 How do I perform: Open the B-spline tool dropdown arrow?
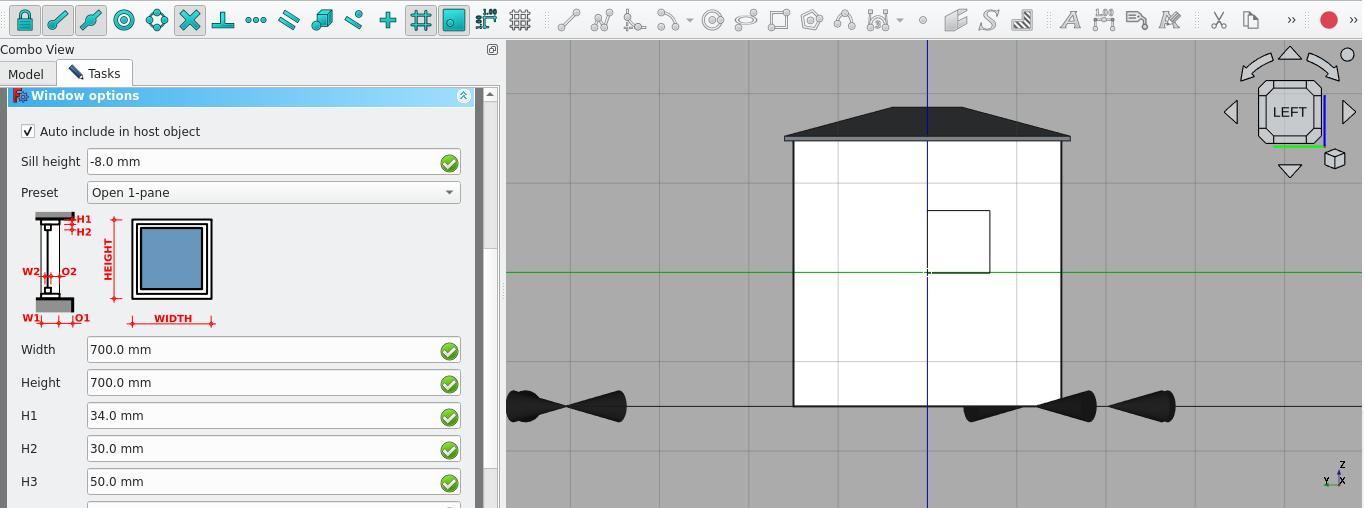[899, 20]
